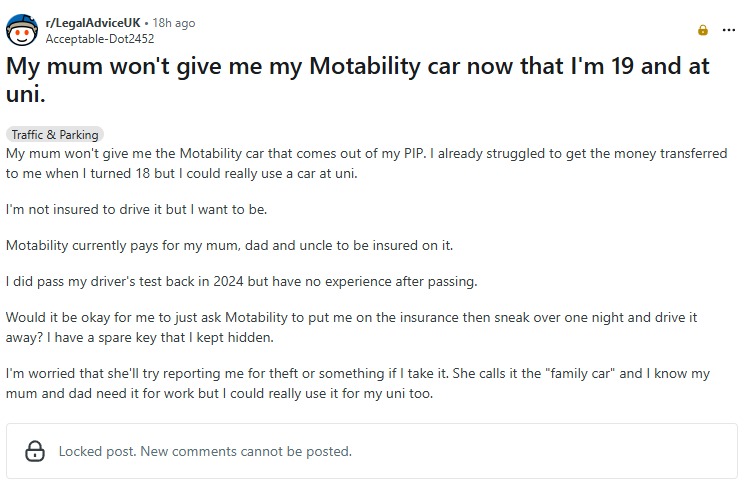750x490 pixels.
Task: Click the quoted phrase "family car"
Action: [580, 373]
